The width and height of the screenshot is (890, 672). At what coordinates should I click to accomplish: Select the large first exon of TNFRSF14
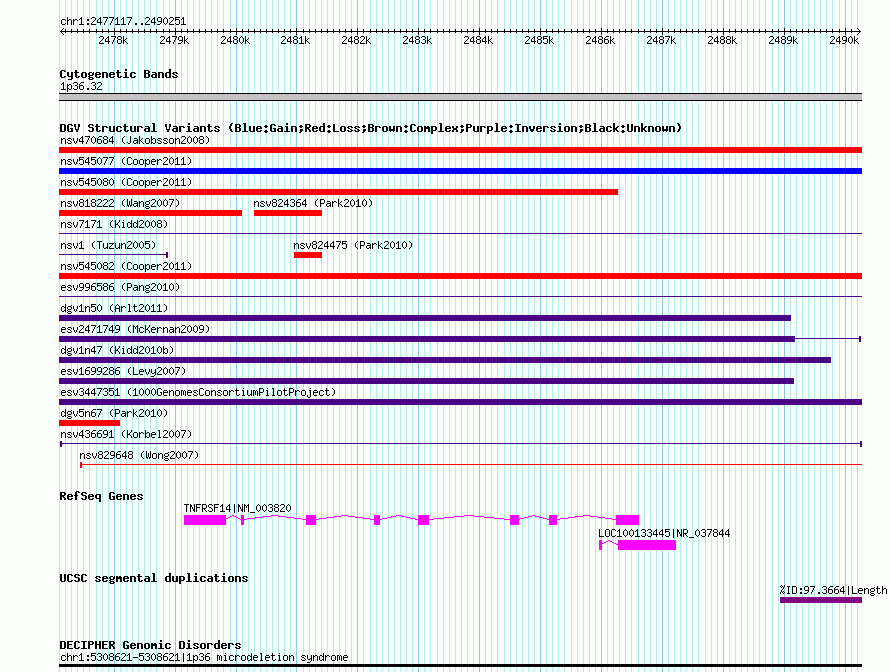pyautogui.click(x=205, y=520)
